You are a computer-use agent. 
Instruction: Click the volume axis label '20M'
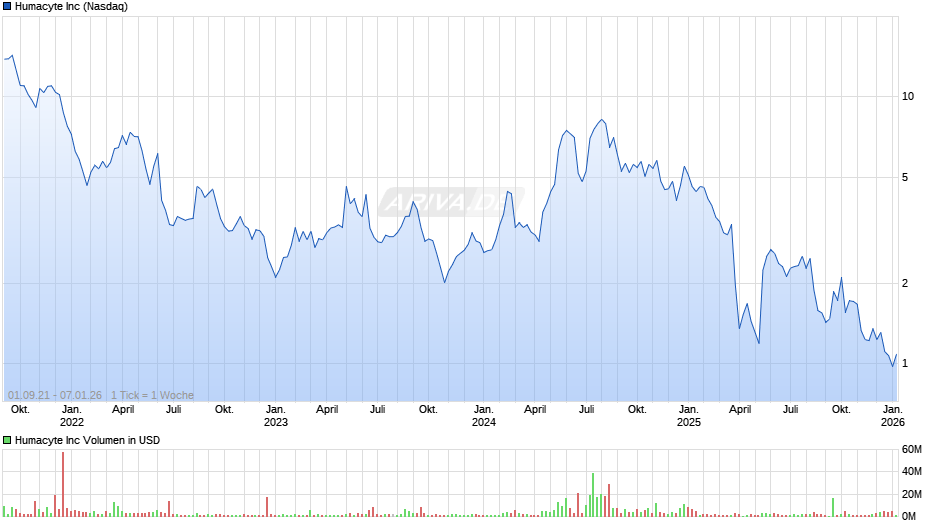911,494
